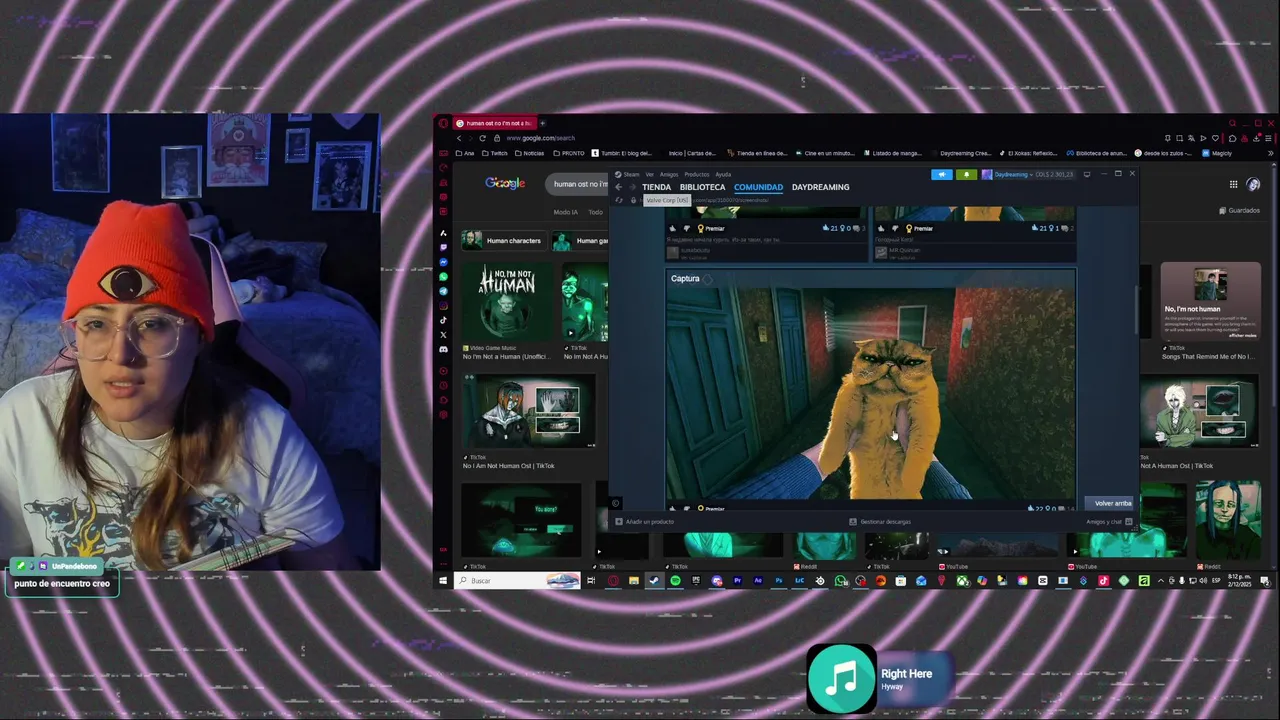Image resolution: width=1280 pixels, height=720 pixels.
Task: Click the Windows Start button
Action: 443,581
